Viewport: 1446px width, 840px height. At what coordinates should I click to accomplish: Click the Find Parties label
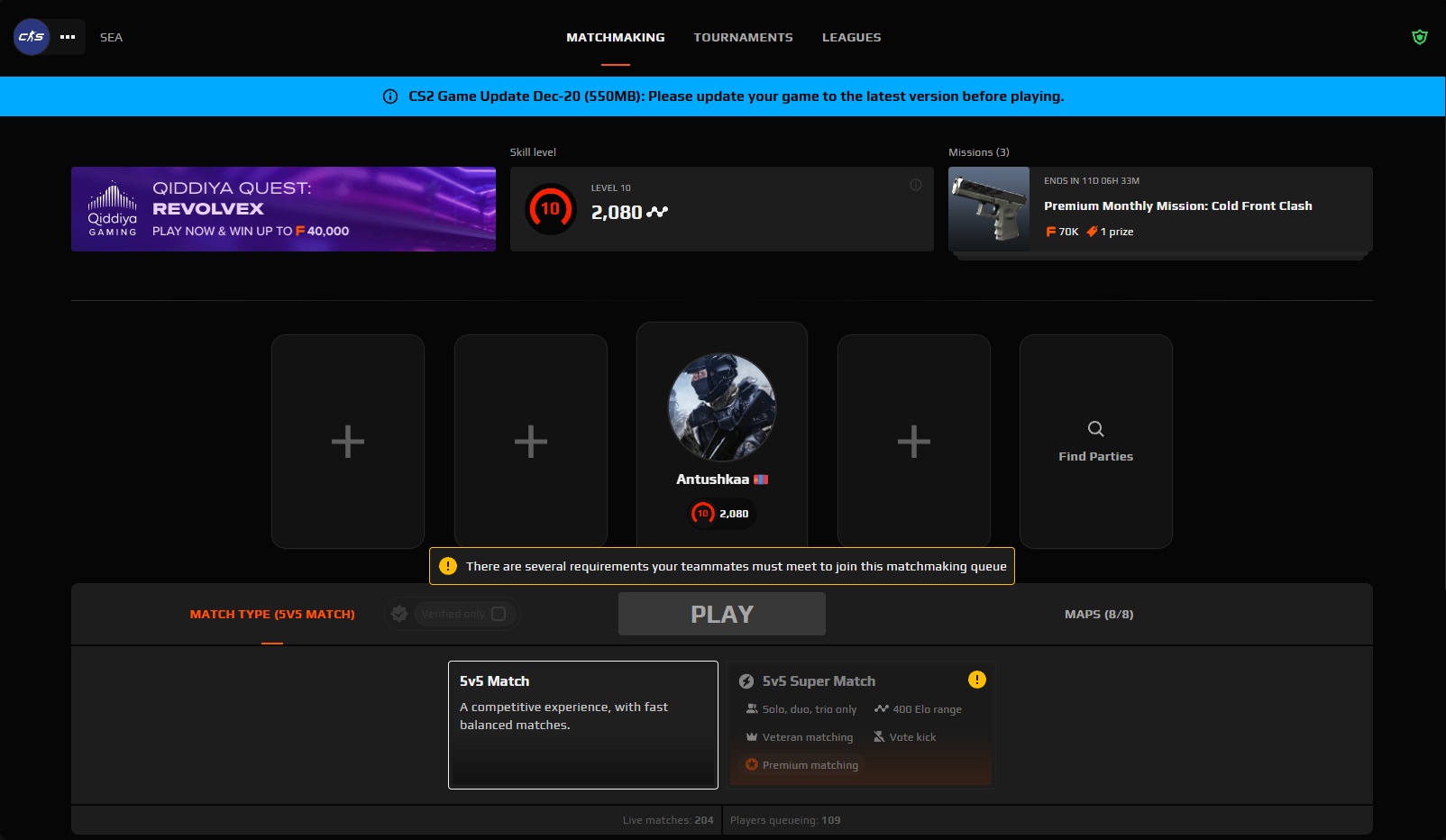(x=1096, y=457)
